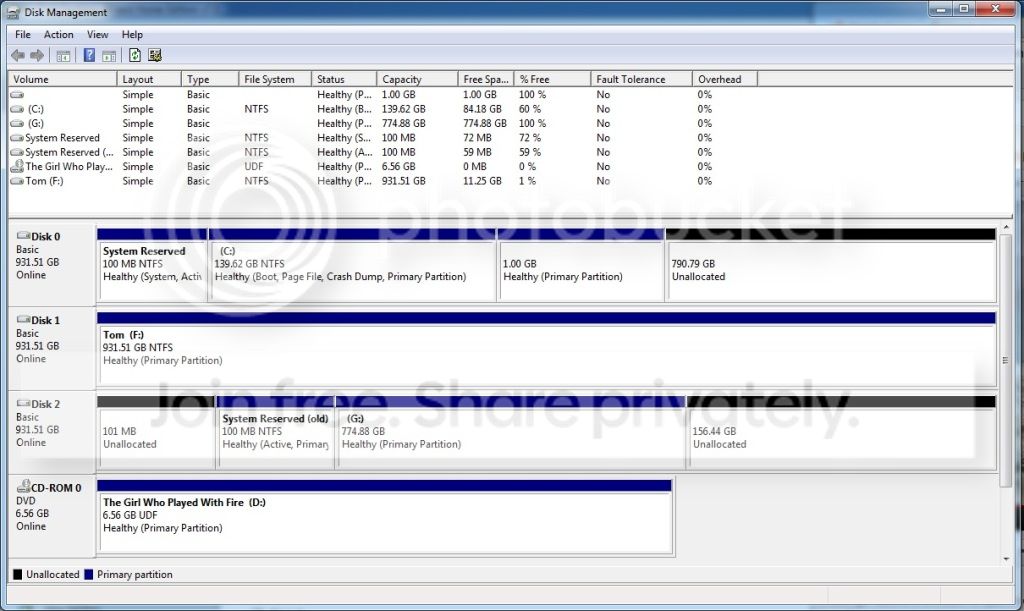Click 84.18 GB free space cell
Viewport: 1024px width, 611px height.
[x=483, y=109]
